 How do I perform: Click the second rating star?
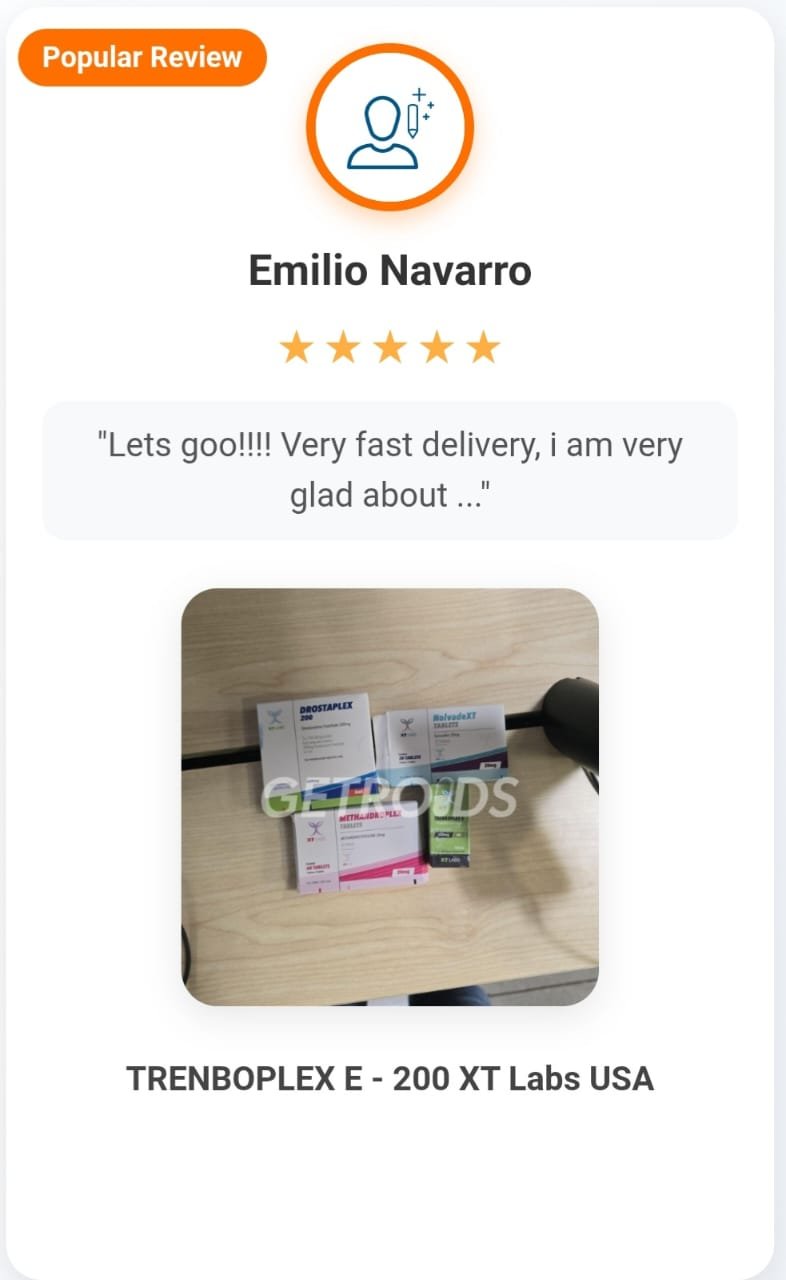(x=343, y=348)
